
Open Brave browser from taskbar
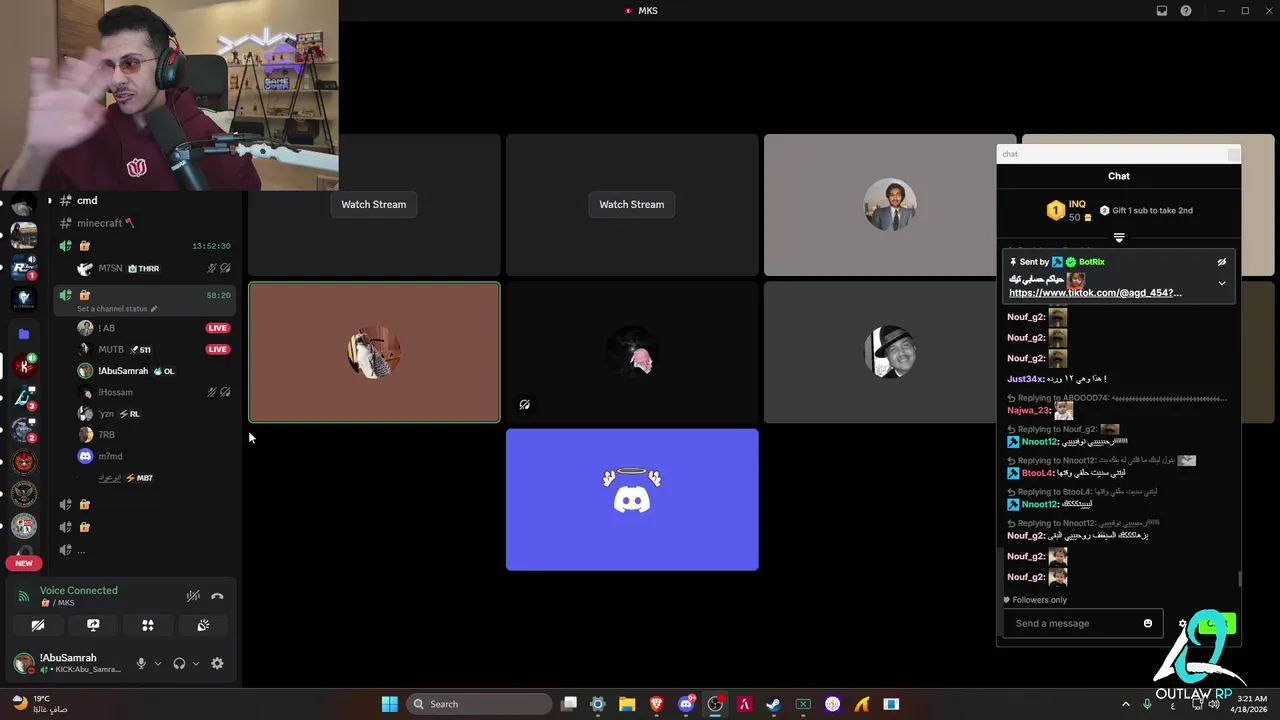coord(656,704)
